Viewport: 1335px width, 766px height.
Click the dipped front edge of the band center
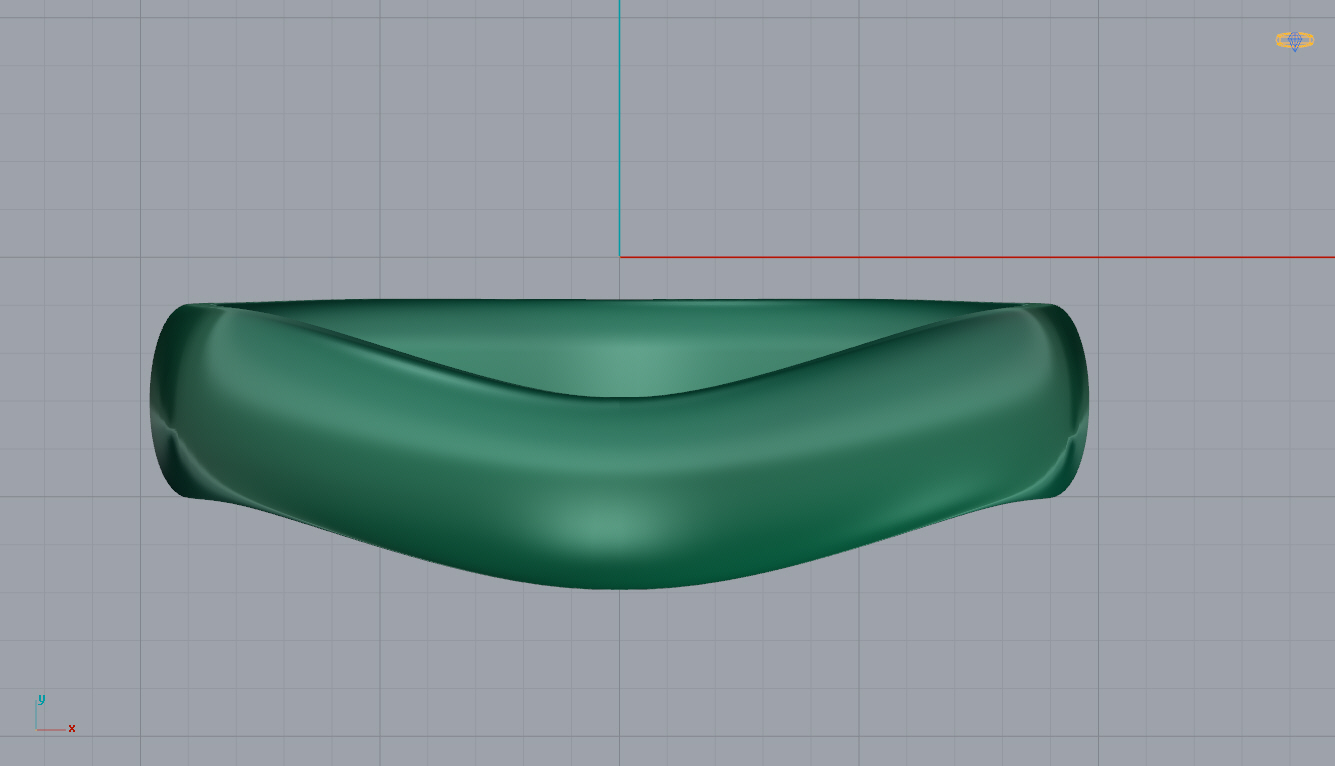pos(619,397)
